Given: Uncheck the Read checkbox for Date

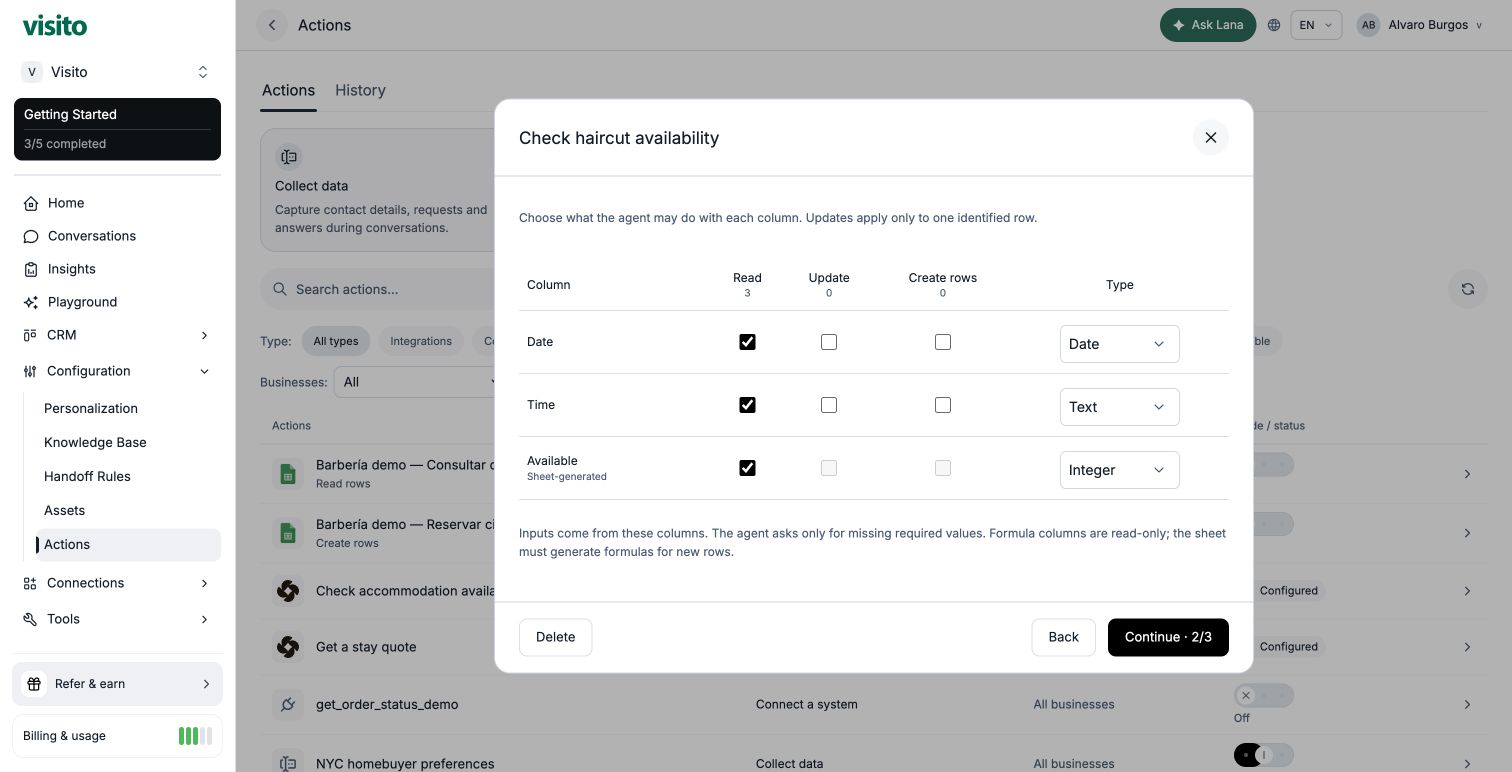Looking at the screenshot, I should [747, 342].
